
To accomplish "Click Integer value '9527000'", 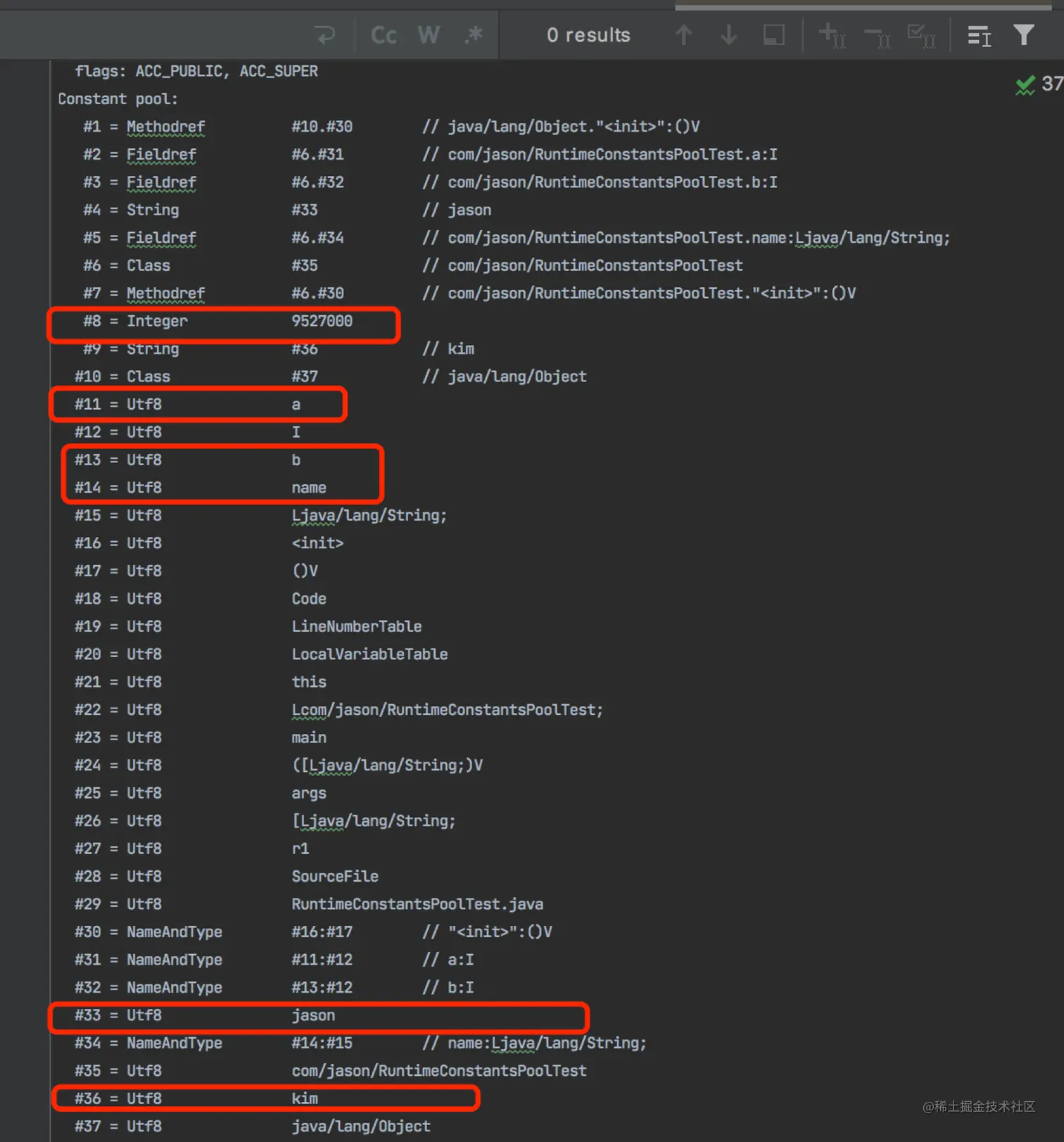I will click(x=322, y=321).
